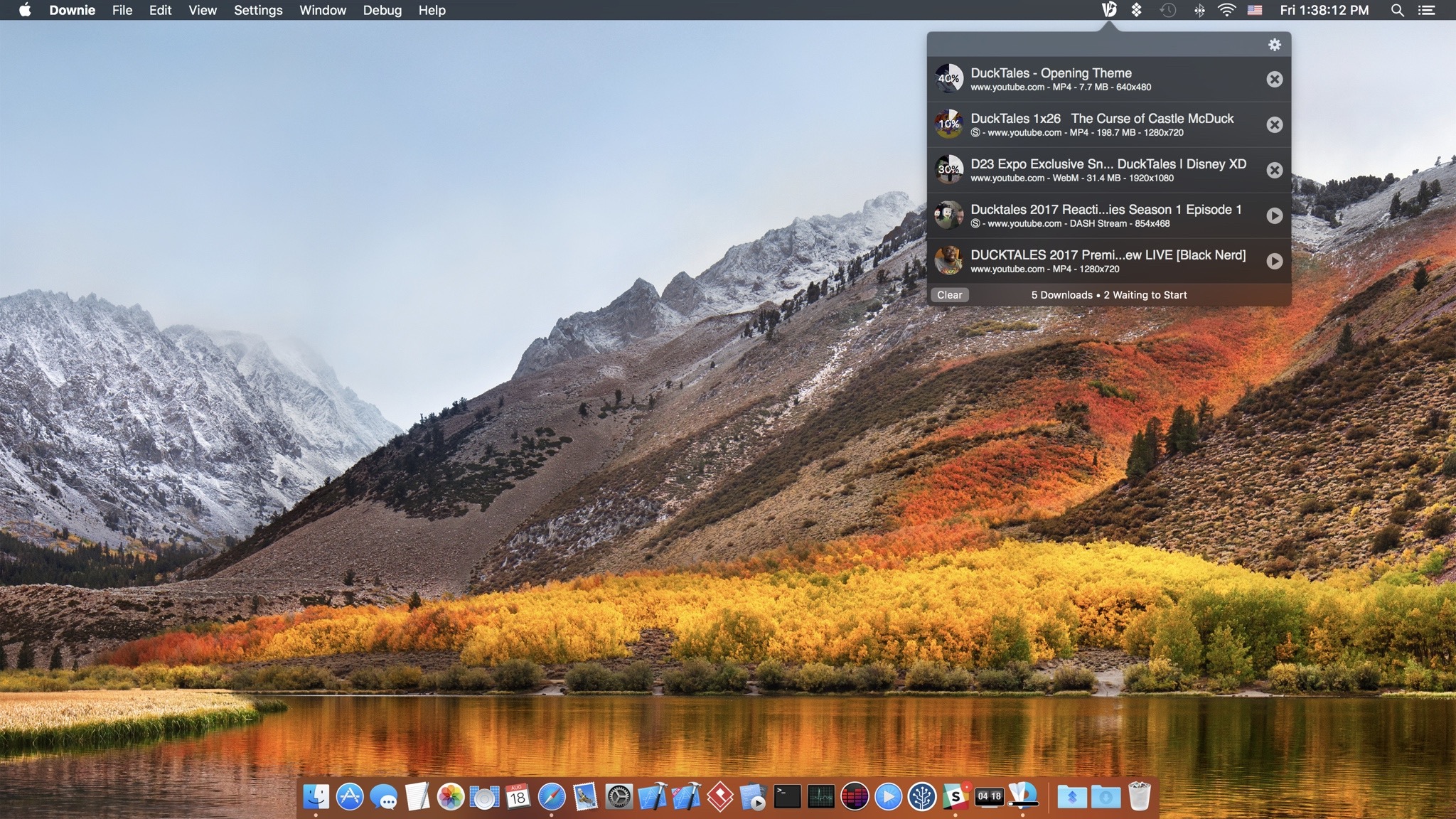Open the gear settings in Downie popover
This screenshot has width=1456, height=819.
click(1274, 45)
